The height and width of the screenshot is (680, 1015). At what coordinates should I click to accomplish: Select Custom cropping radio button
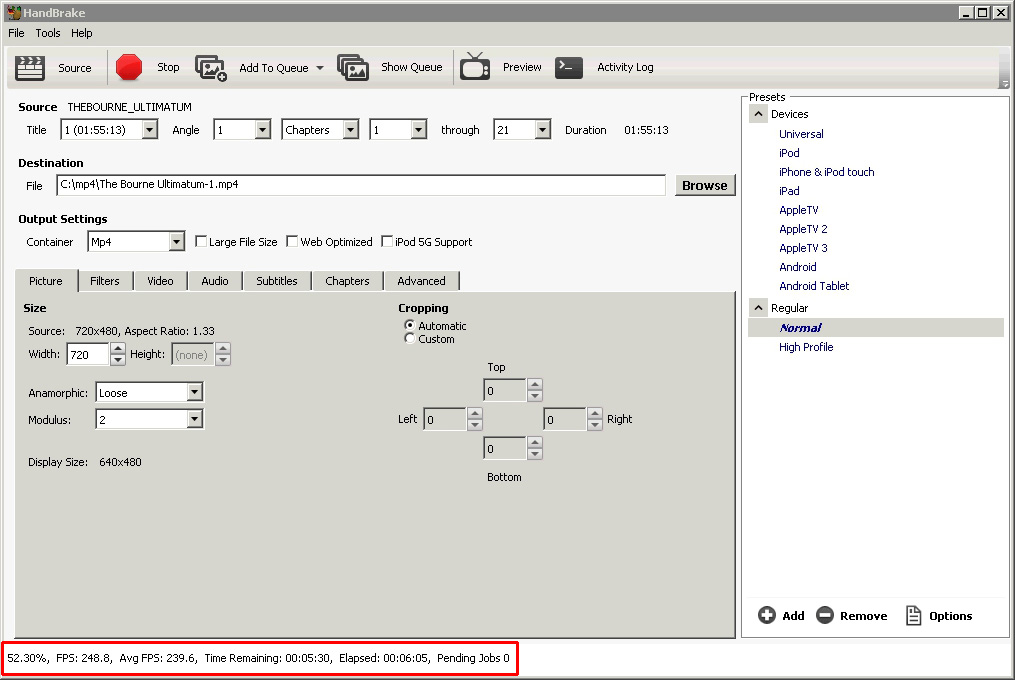pos(409,339)
